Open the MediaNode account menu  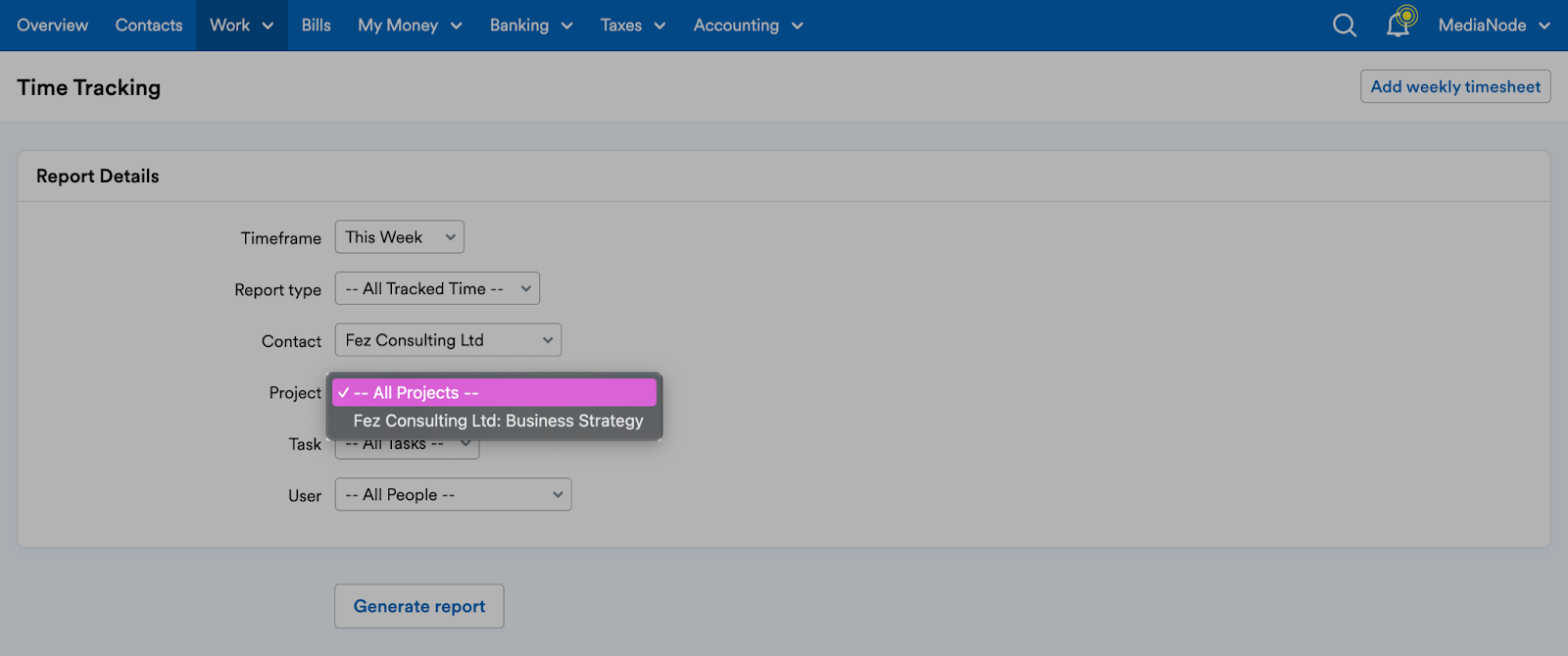pos(1494,25)
